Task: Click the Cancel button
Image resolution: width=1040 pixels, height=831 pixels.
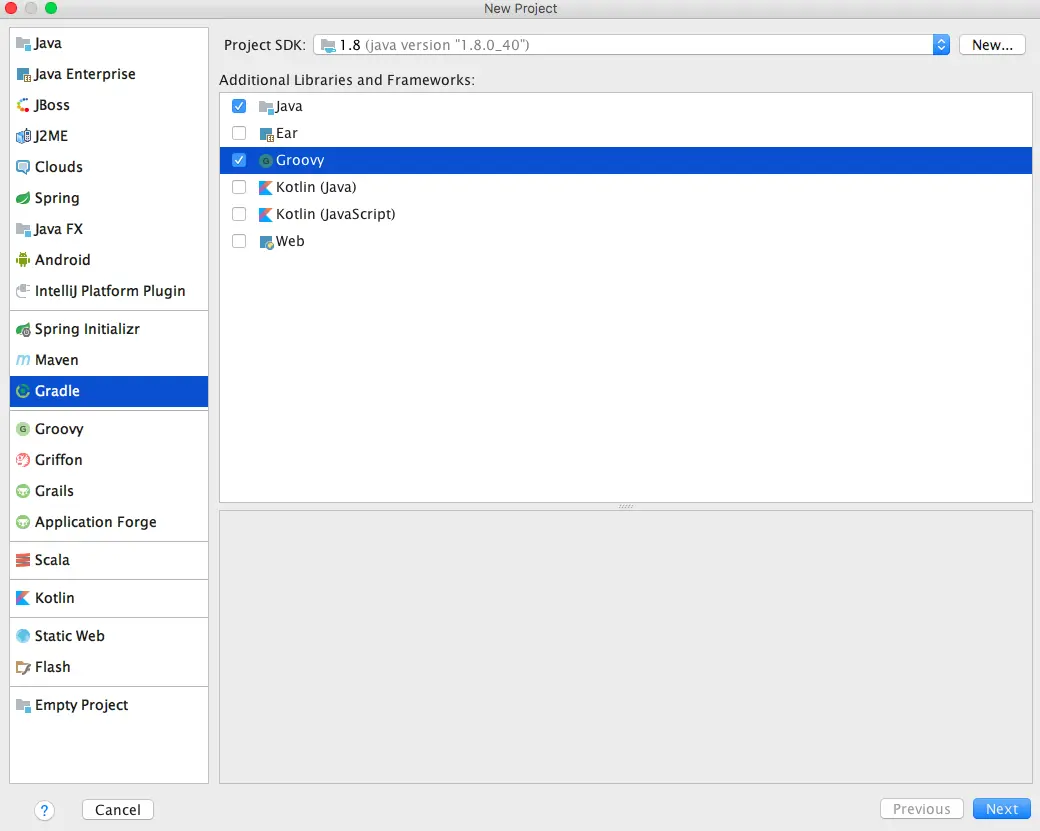Action: pos(118,810)
